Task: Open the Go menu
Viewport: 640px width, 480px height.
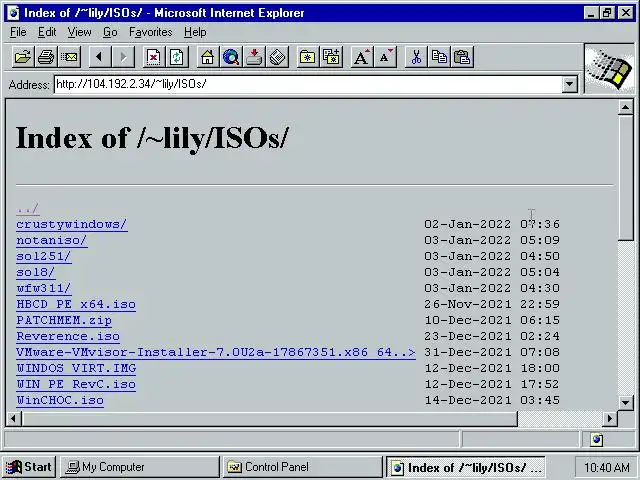Action: click(110, 32)
